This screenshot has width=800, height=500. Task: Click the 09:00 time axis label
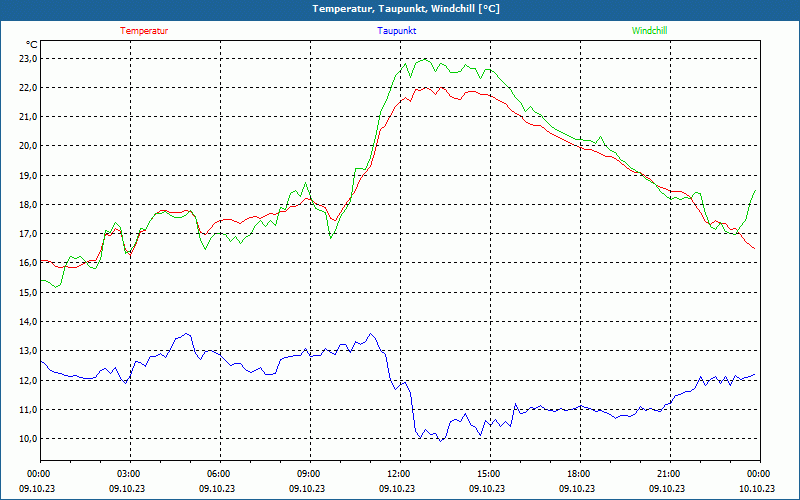point(311,474)
